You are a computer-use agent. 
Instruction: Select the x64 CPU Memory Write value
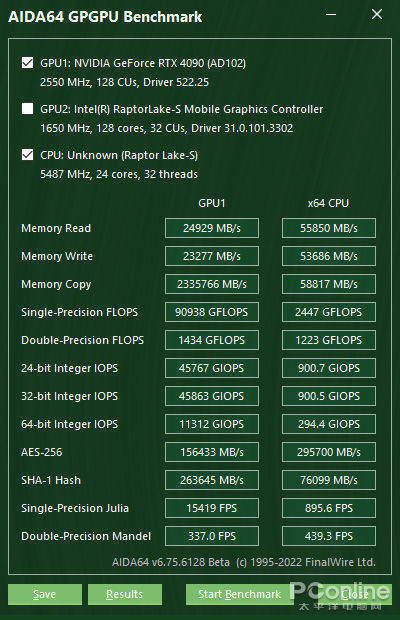pyautogui.click(x=329, y=256)
